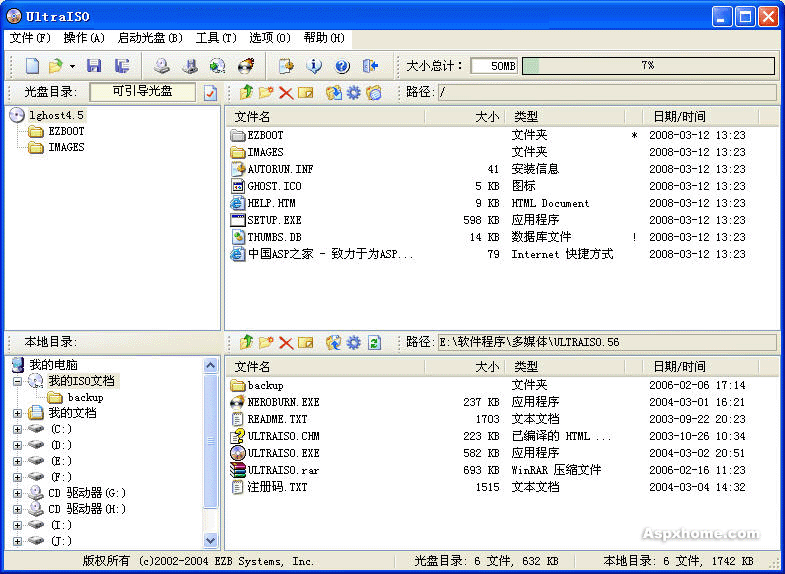Screen dimensions: 785x574
Task: Click the 7% disc capacity progress bar
Action: click(648, 66)
